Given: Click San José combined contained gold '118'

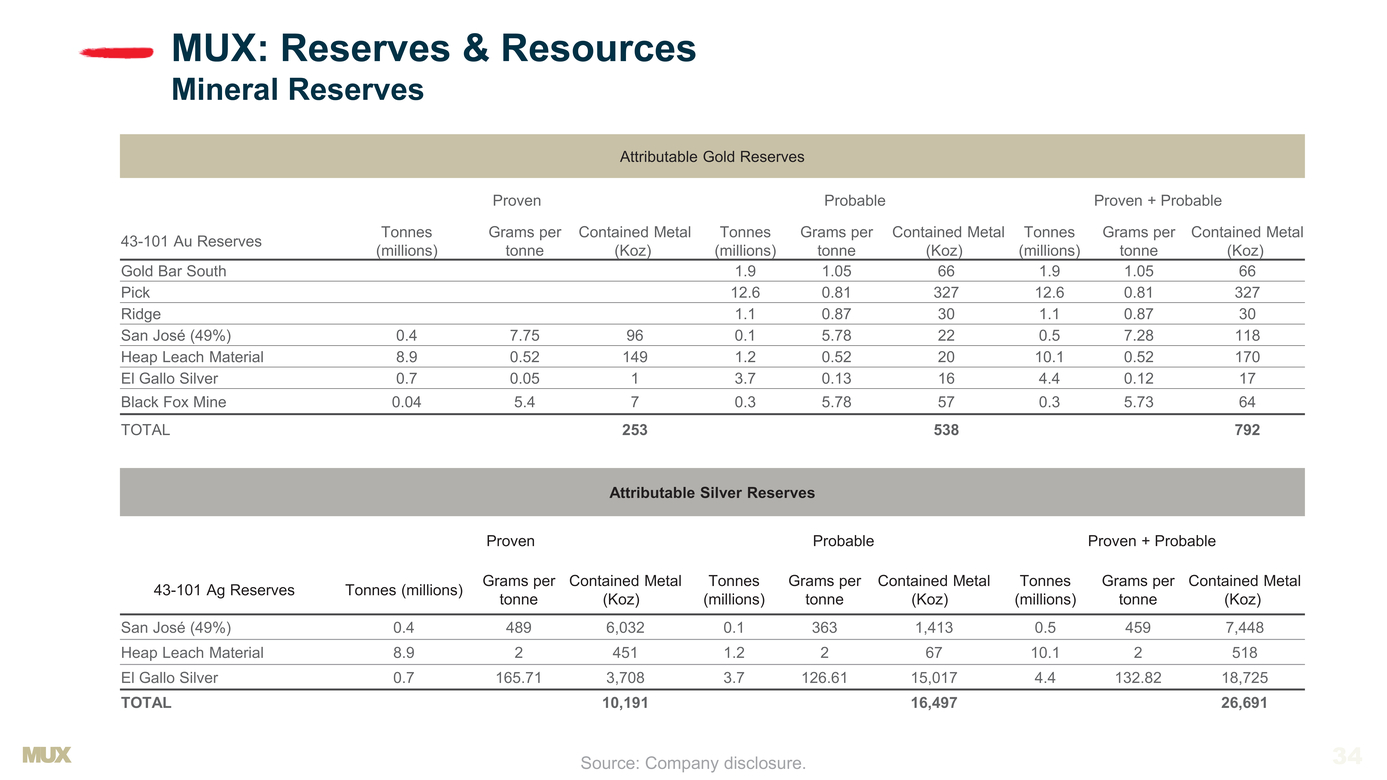Looking at the screenshot, I should click(1247, 335).
